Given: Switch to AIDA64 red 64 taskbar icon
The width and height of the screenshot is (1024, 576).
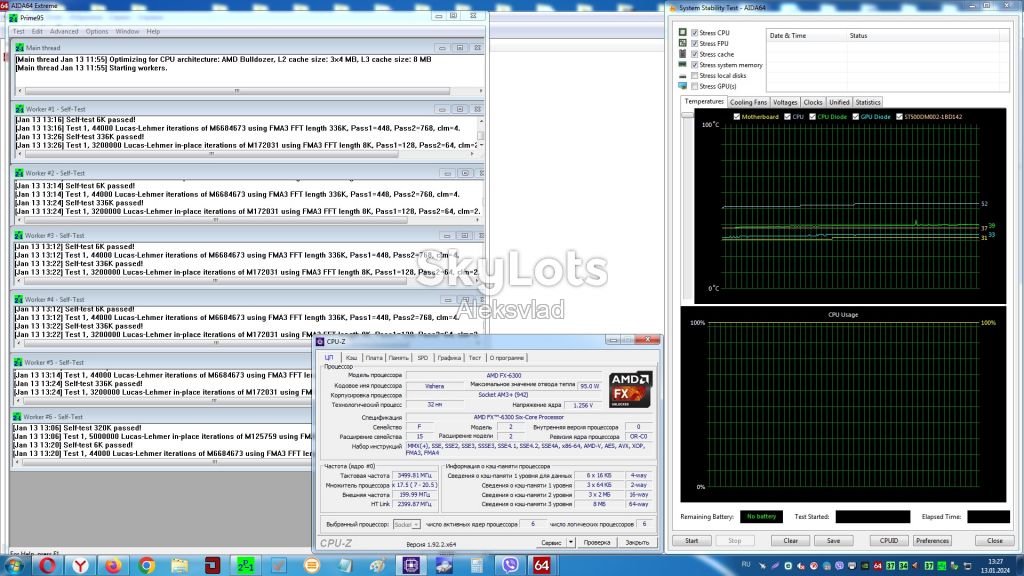Looking at the screenshot, I should [x=542, y=565].
